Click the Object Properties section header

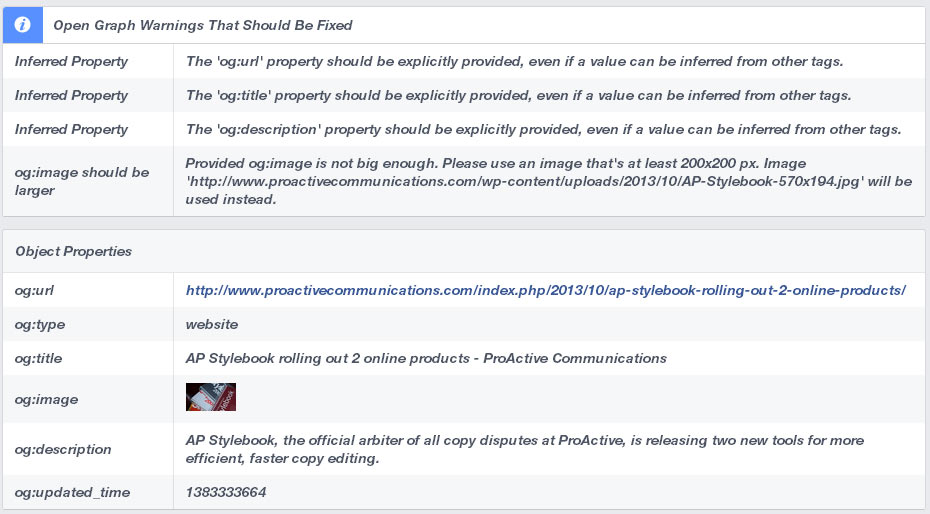74,251
